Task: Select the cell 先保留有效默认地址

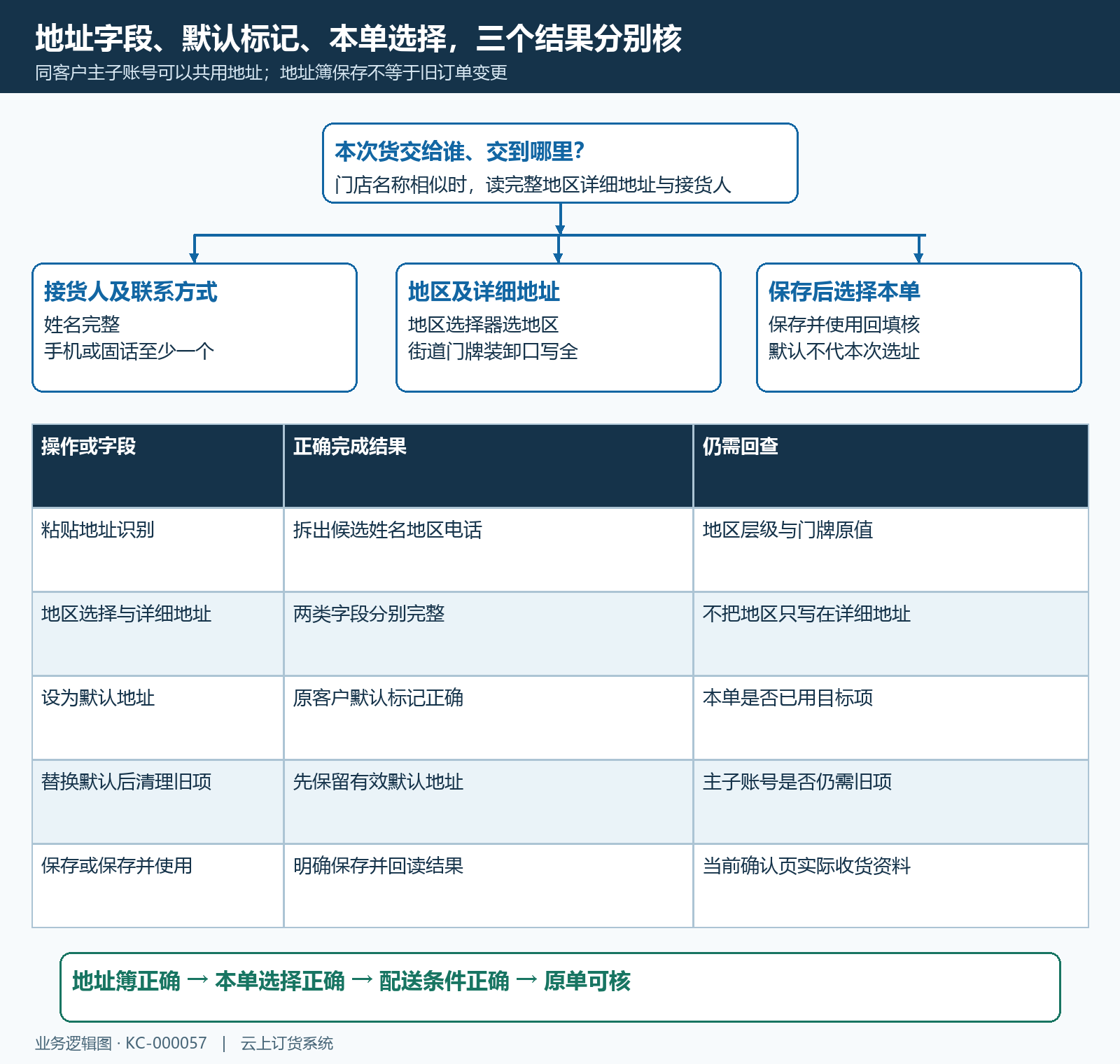Action: point(488,801)
